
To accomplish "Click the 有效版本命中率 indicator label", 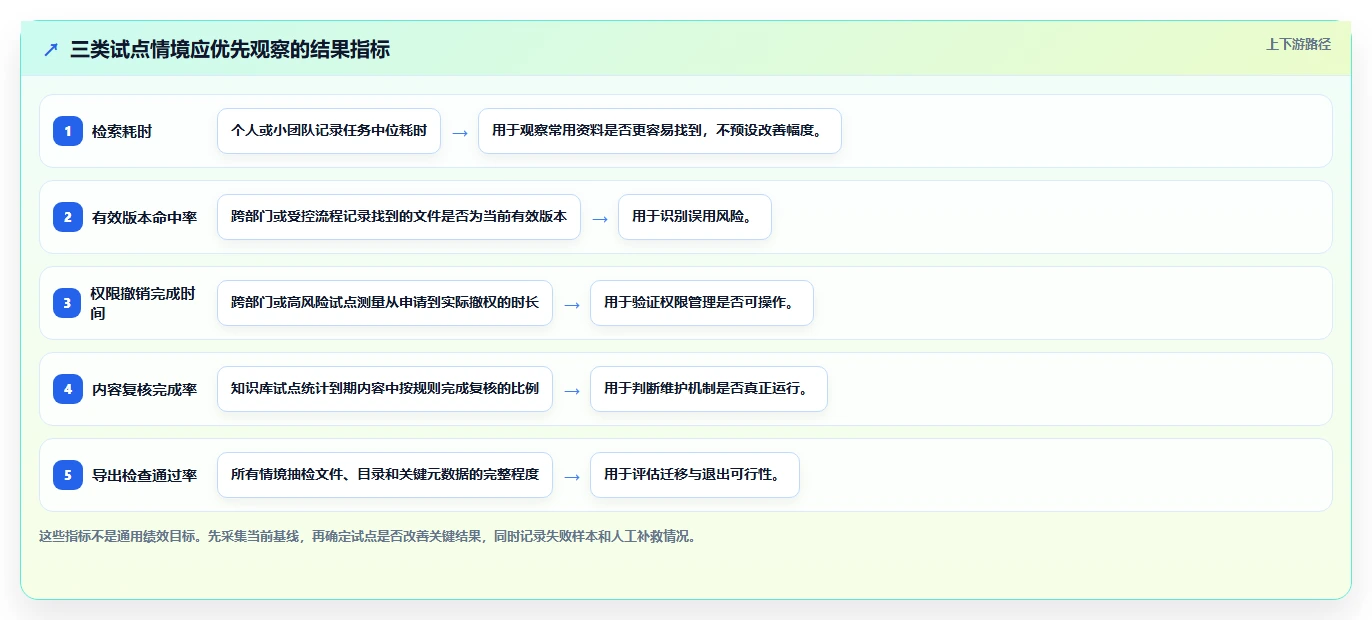I will point(144,217).
